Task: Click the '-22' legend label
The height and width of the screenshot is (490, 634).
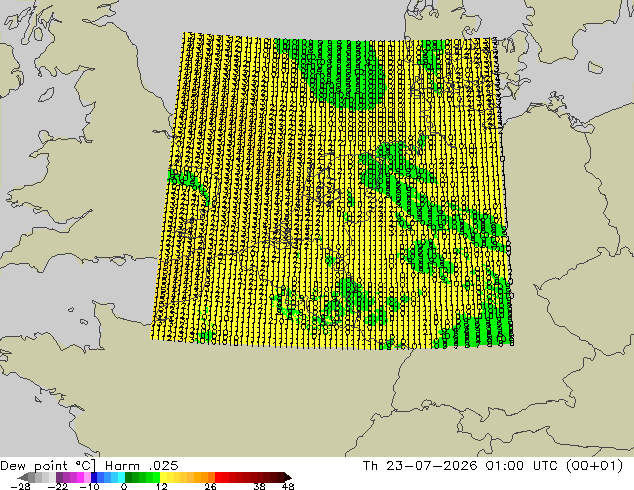Action: [57, 486]
